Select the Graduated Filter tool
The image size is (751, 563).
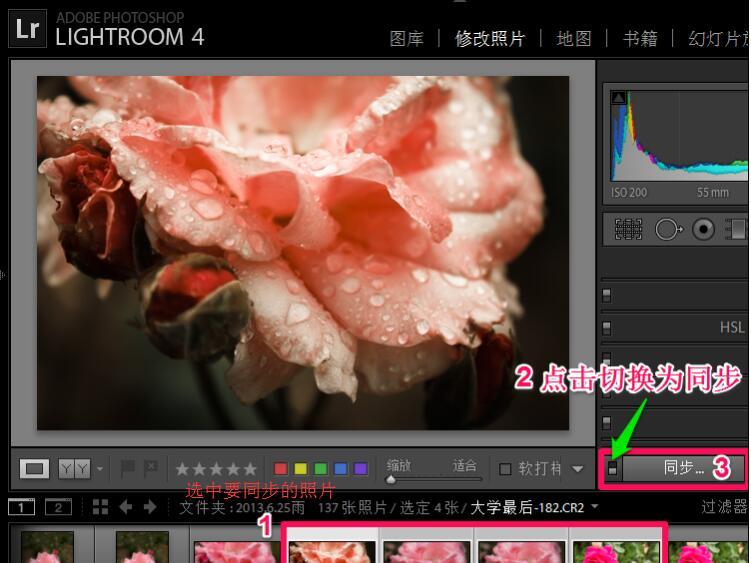[x=737, y=230]
